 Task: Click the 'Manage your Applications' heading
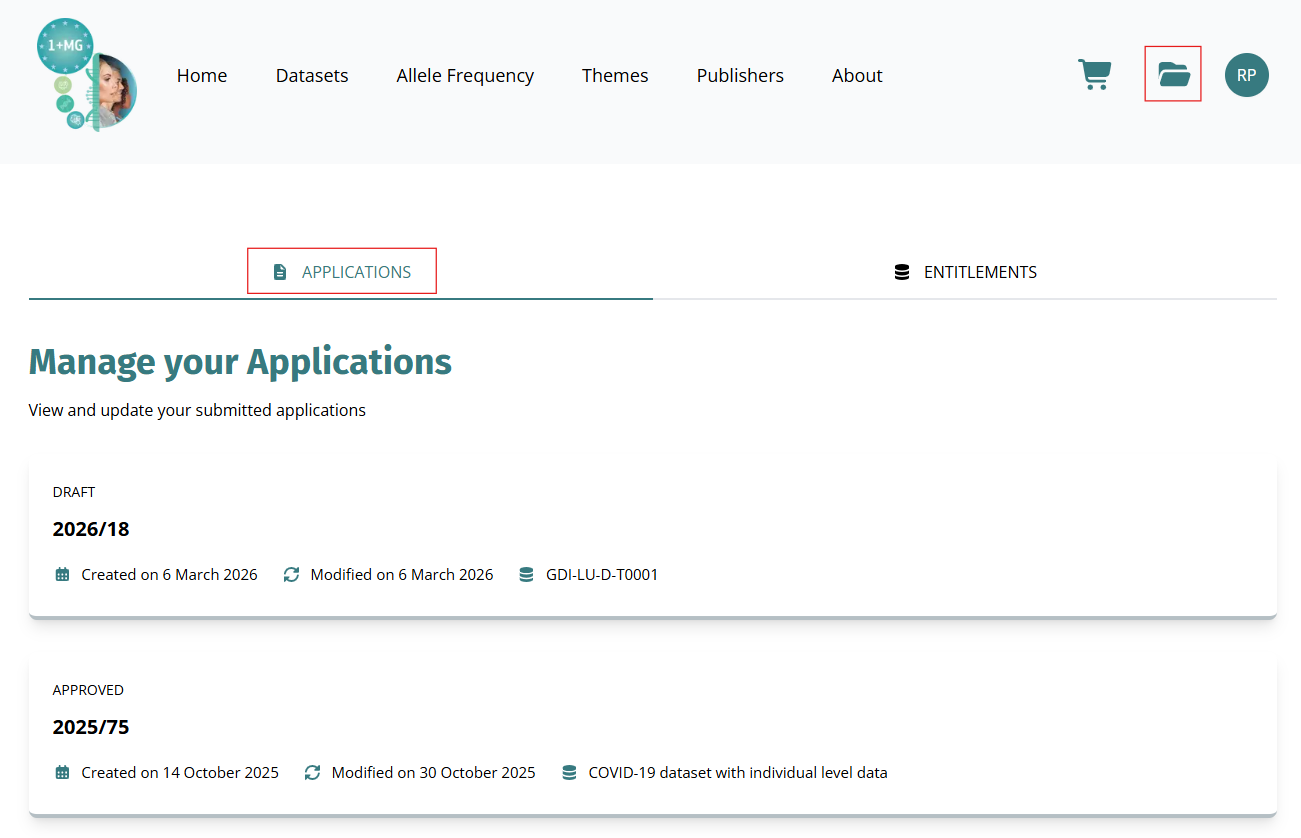(240, 362)
